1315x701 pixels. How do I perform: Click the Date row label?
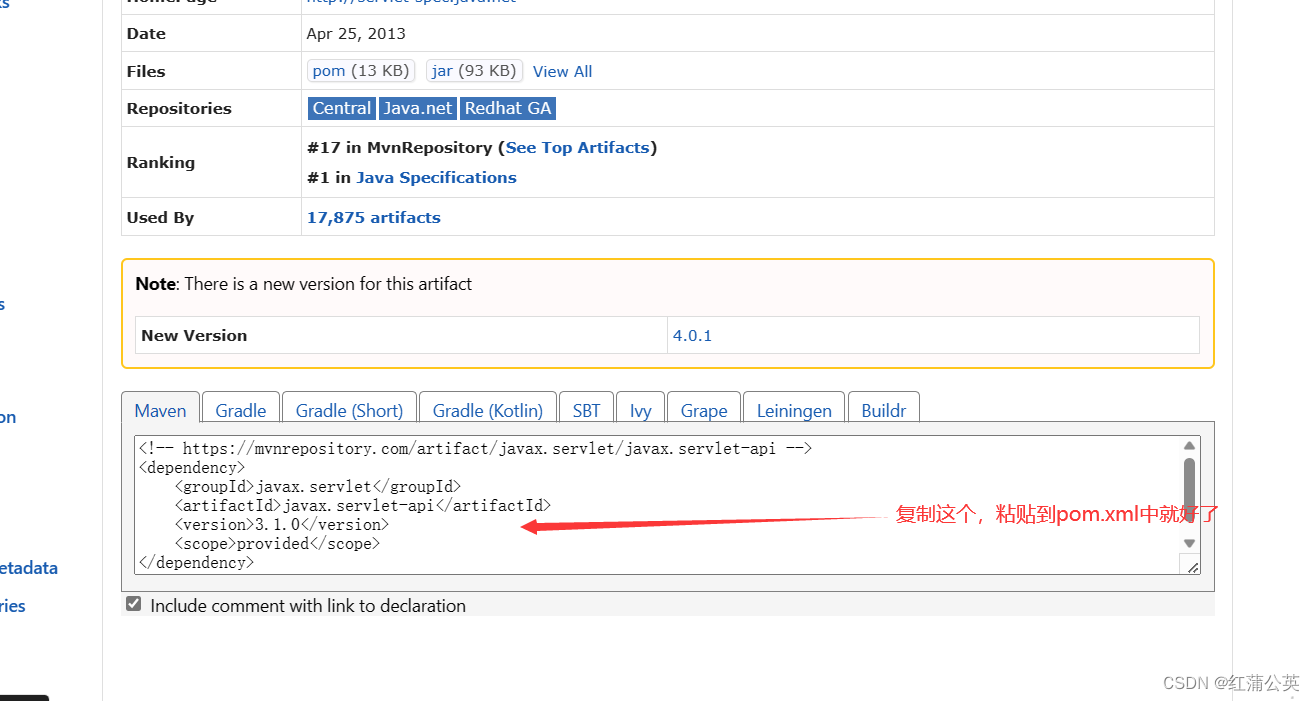point(146,34)
